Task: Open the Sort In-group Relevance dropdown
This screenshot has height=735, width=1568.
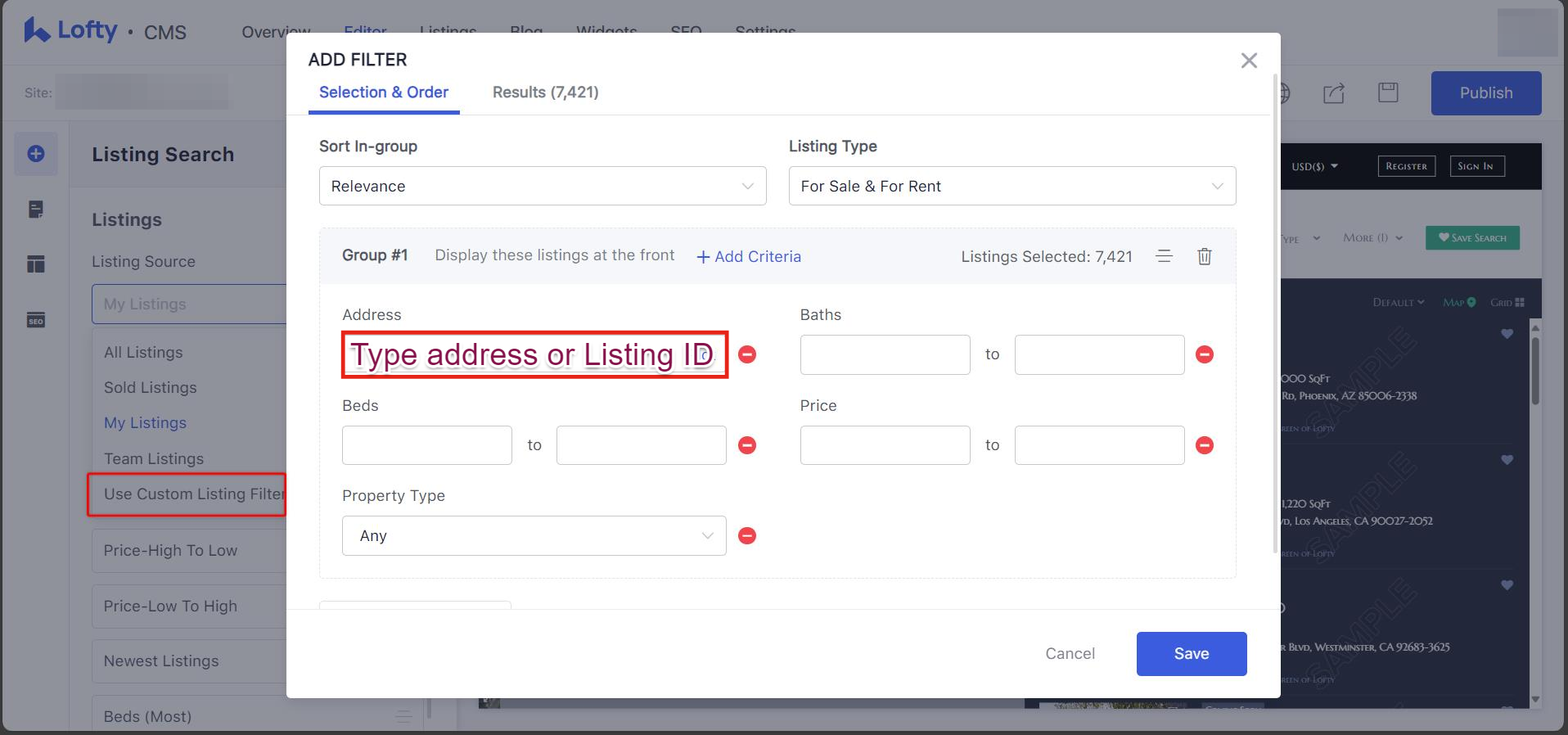Action: (542, 187)
